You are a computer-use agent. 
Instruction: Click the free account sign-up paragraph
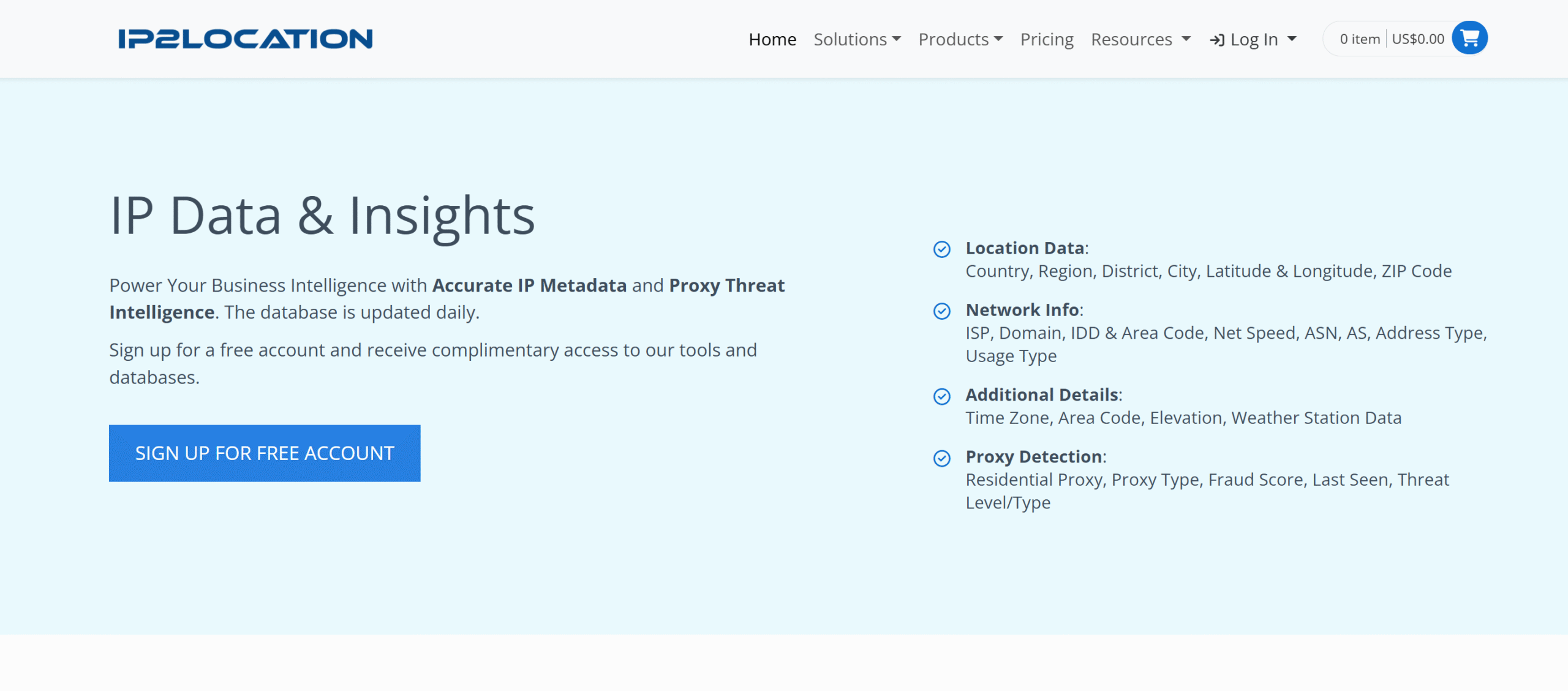pyautogui.click(x=433, y=364)
